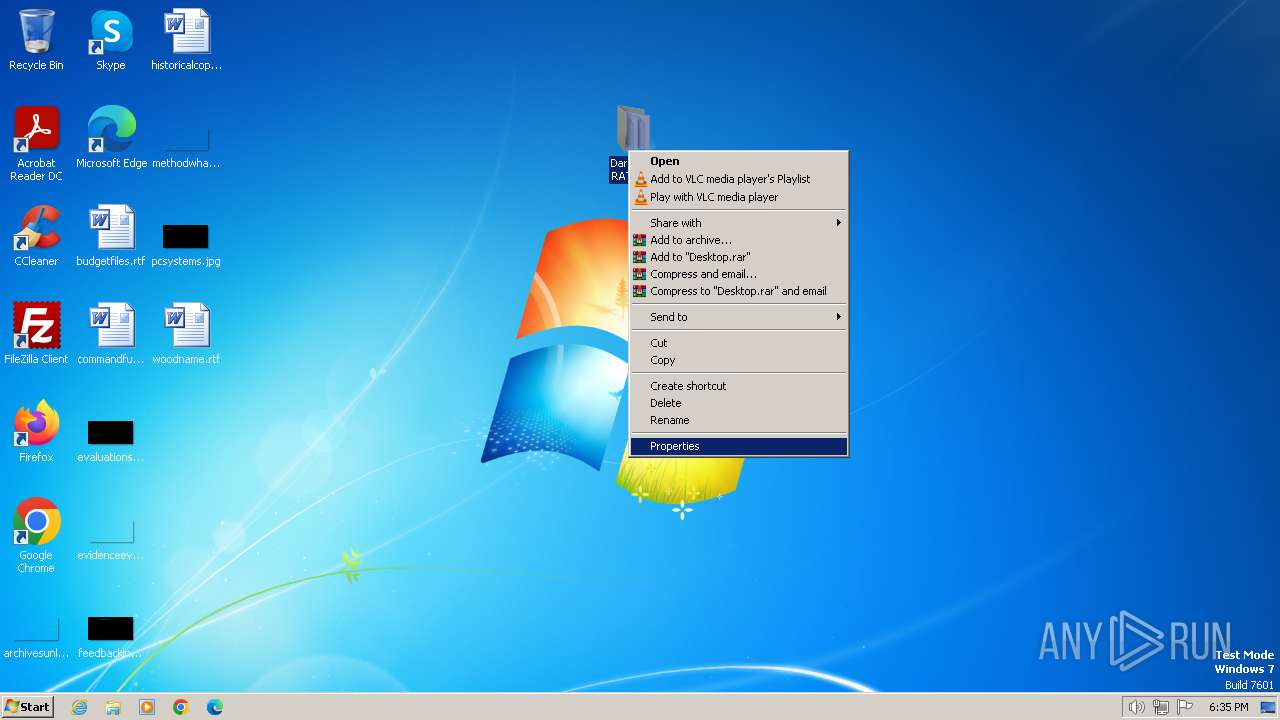Expand the Share with submenu

739,223
